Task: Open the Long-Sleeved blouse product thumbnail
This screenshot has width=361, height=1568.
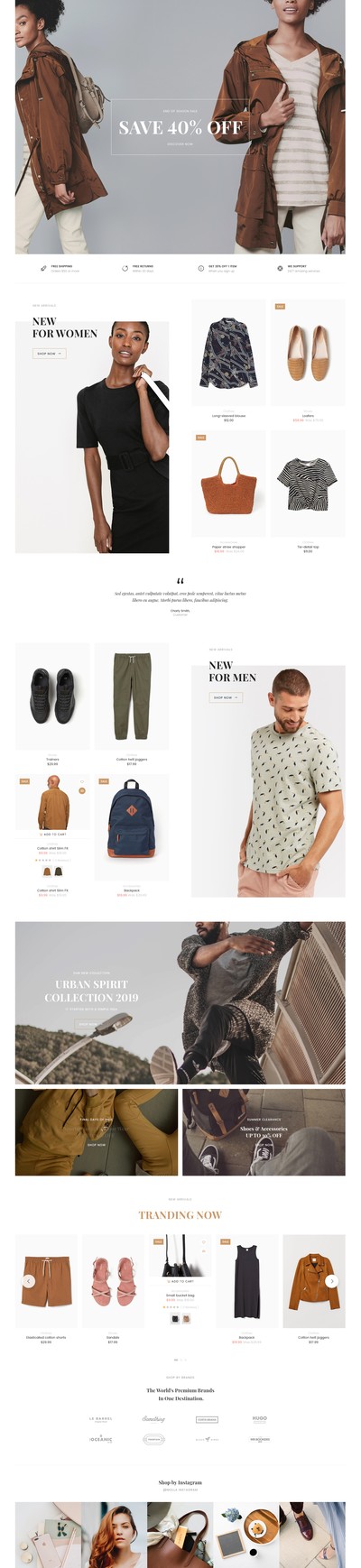Action: pyautogui.click(x=228, y=353)
